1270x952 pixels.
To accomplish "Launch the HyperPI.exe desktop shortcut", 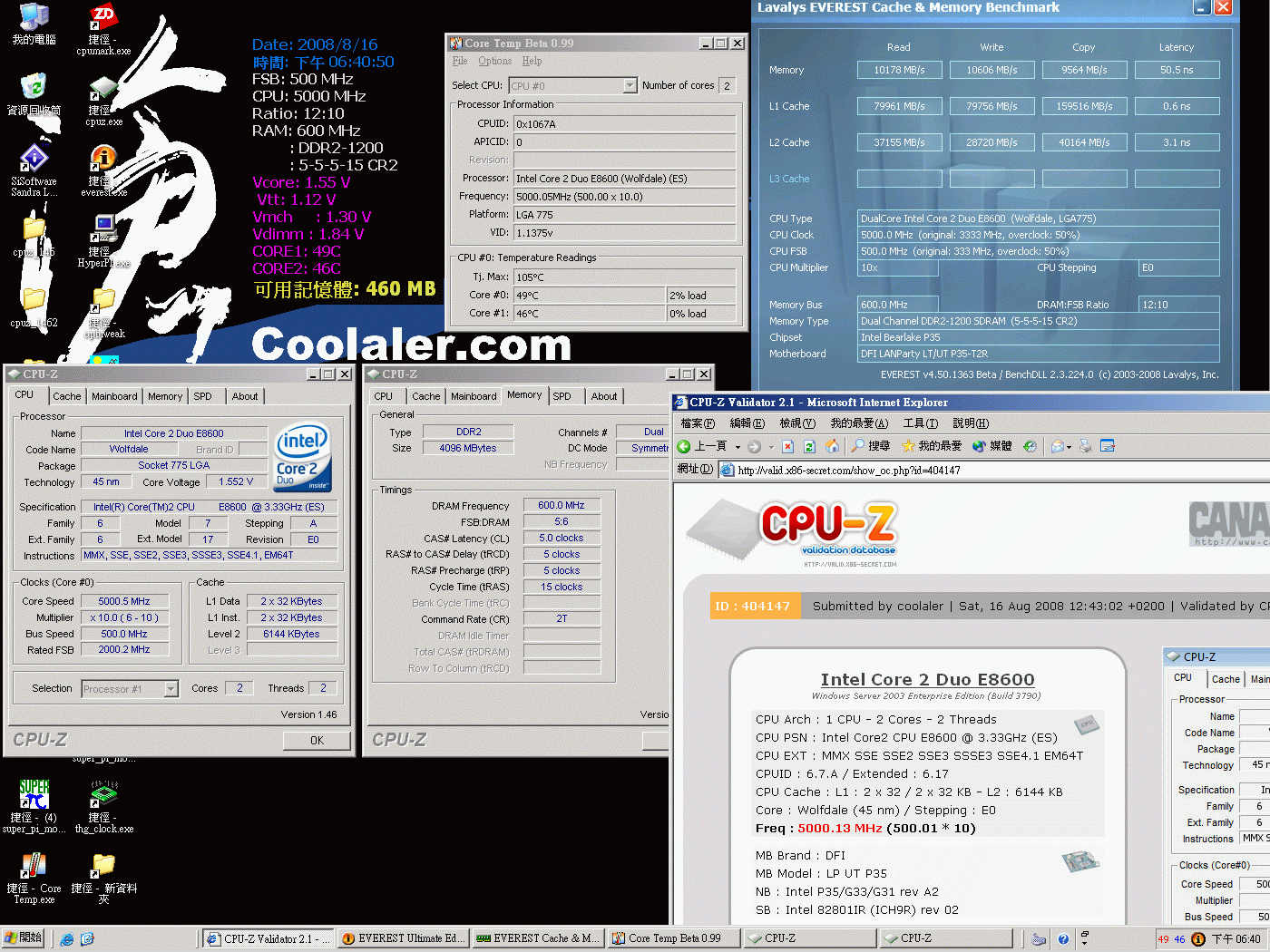I will [103, 241].
